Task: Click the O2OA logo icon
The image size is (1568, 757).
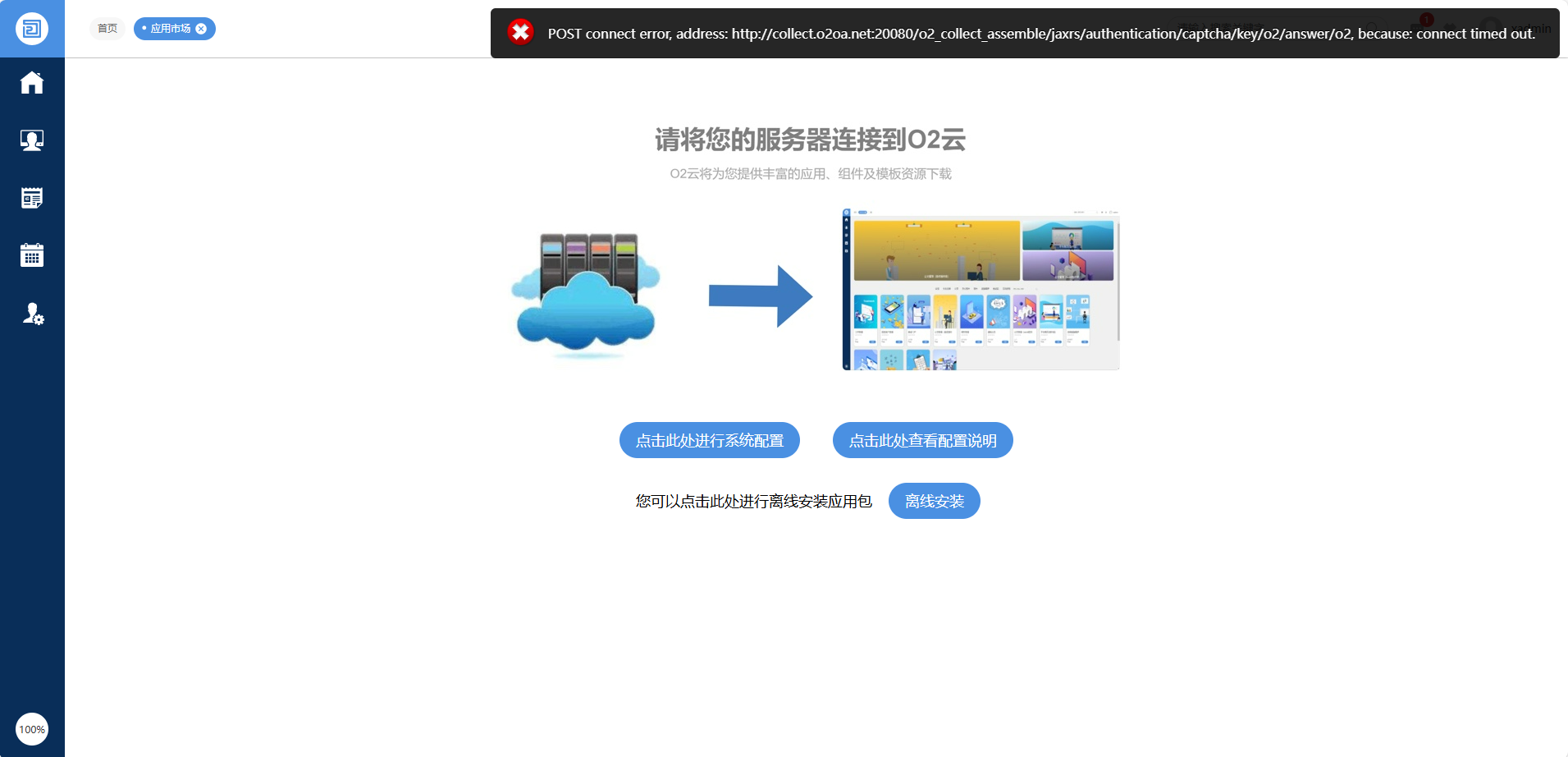Action: click(32, 29)
